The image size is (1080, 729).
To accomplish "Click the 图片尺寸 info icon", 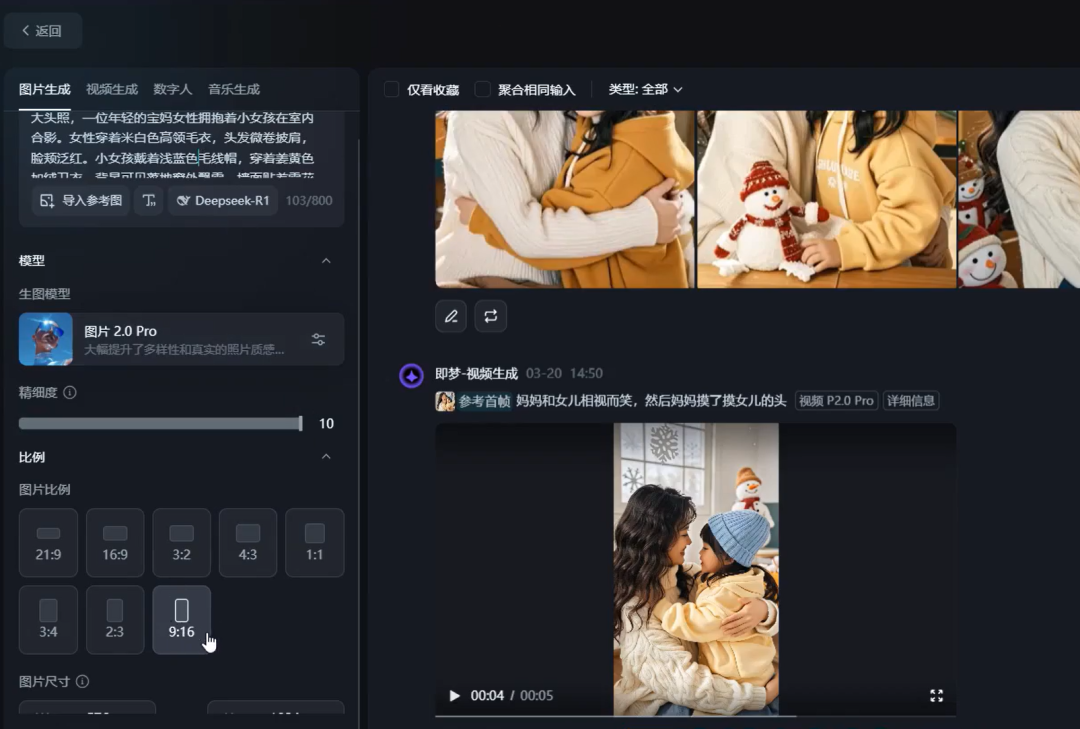I will click(83, 681).
